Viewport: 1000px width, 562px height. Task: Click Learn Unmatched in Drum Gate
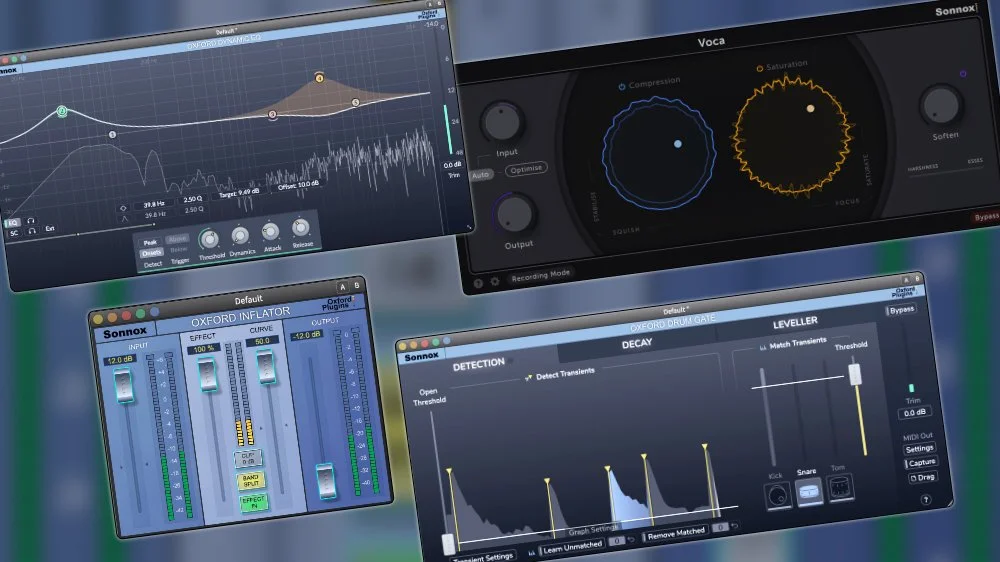pos(572,547)
